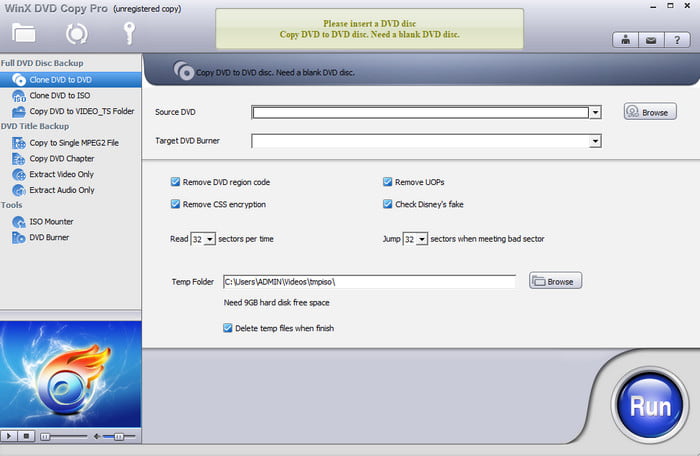The image size is (700, 456).
Task: Click the Tools section heading
Action: [12, 205]
